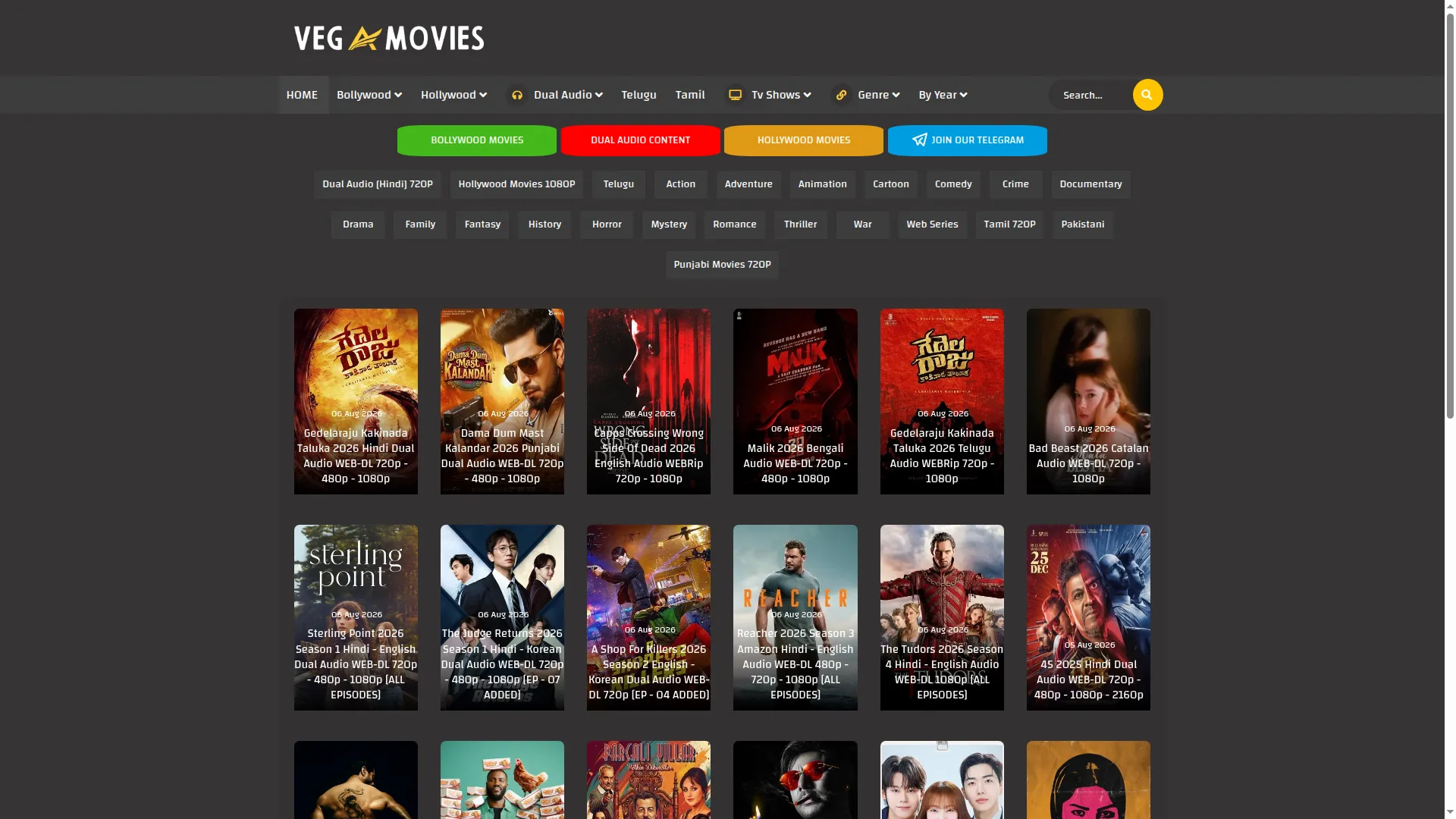Choose the Comedy genre tag
The height and width of the screenshot is (819, 1456).
point(953,184)
